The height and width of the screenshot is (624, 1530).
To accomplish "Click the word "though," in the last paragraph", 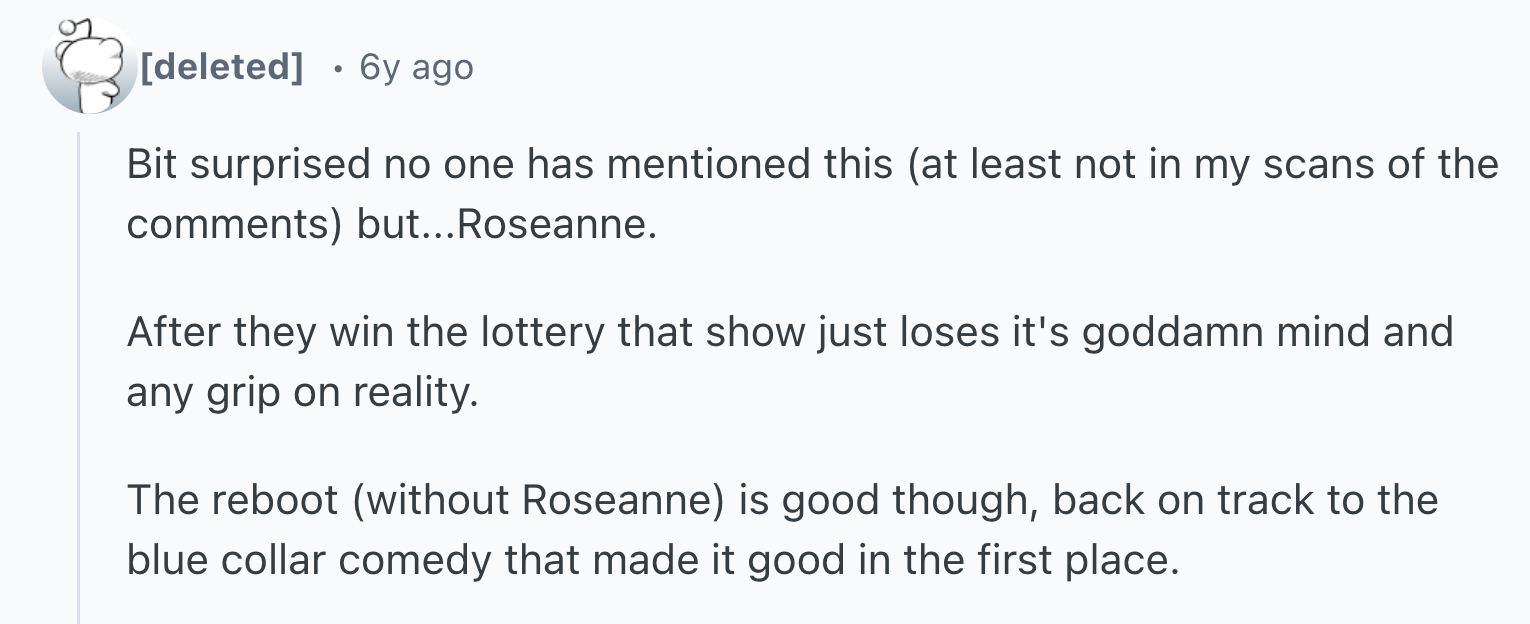I will click(x=960, y=500).
